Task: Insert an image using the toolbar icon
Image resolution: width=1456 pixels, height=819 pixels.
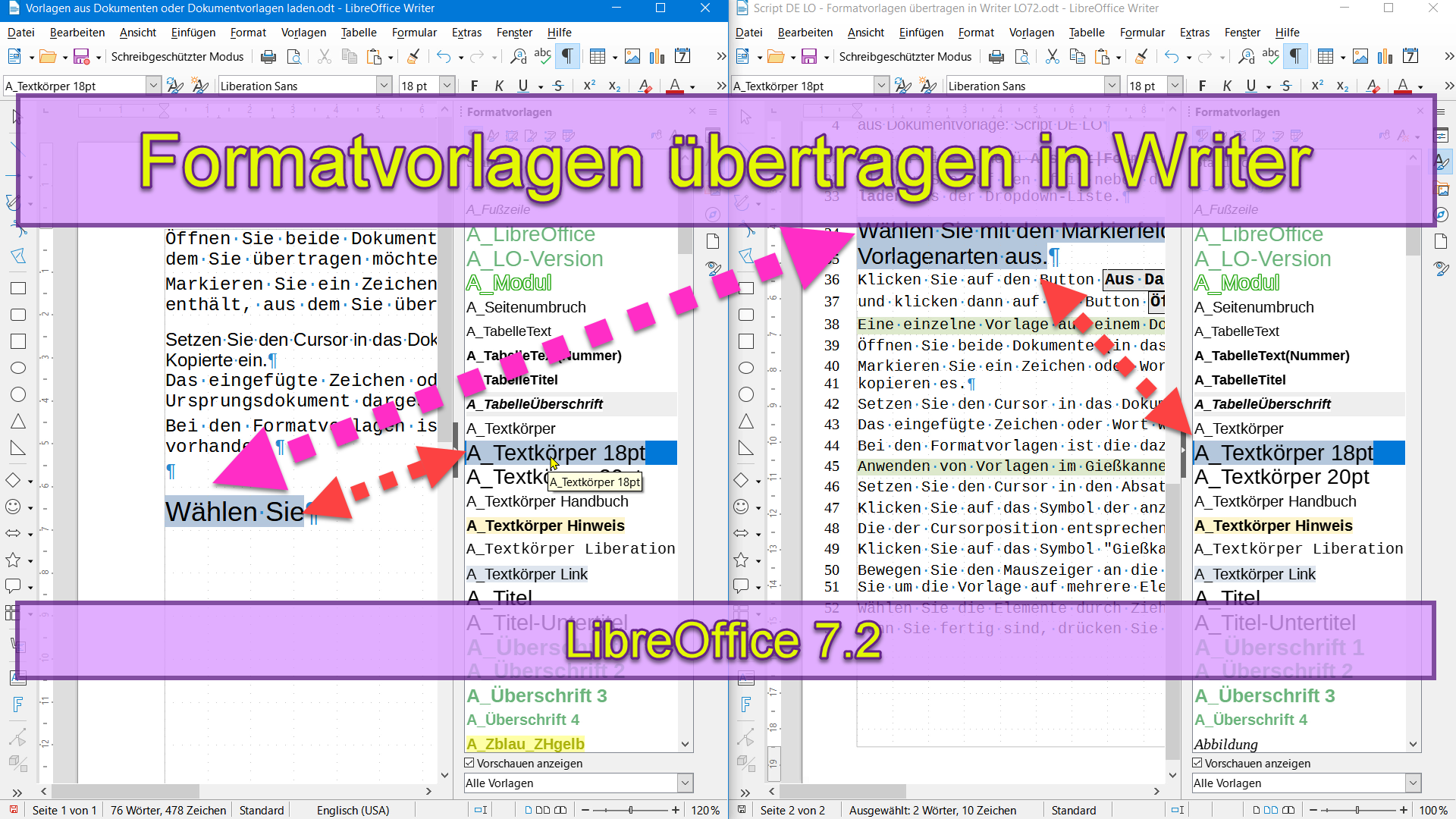Action: 632,55
